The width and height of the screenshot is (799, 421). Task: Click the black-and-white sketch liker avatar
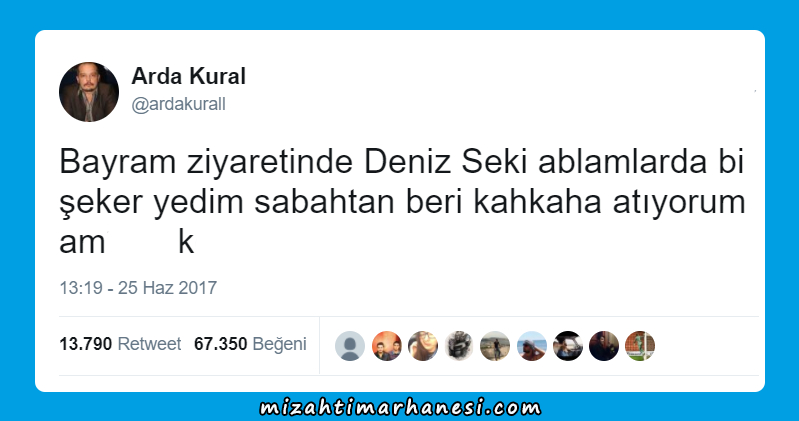tap(459, 346)
